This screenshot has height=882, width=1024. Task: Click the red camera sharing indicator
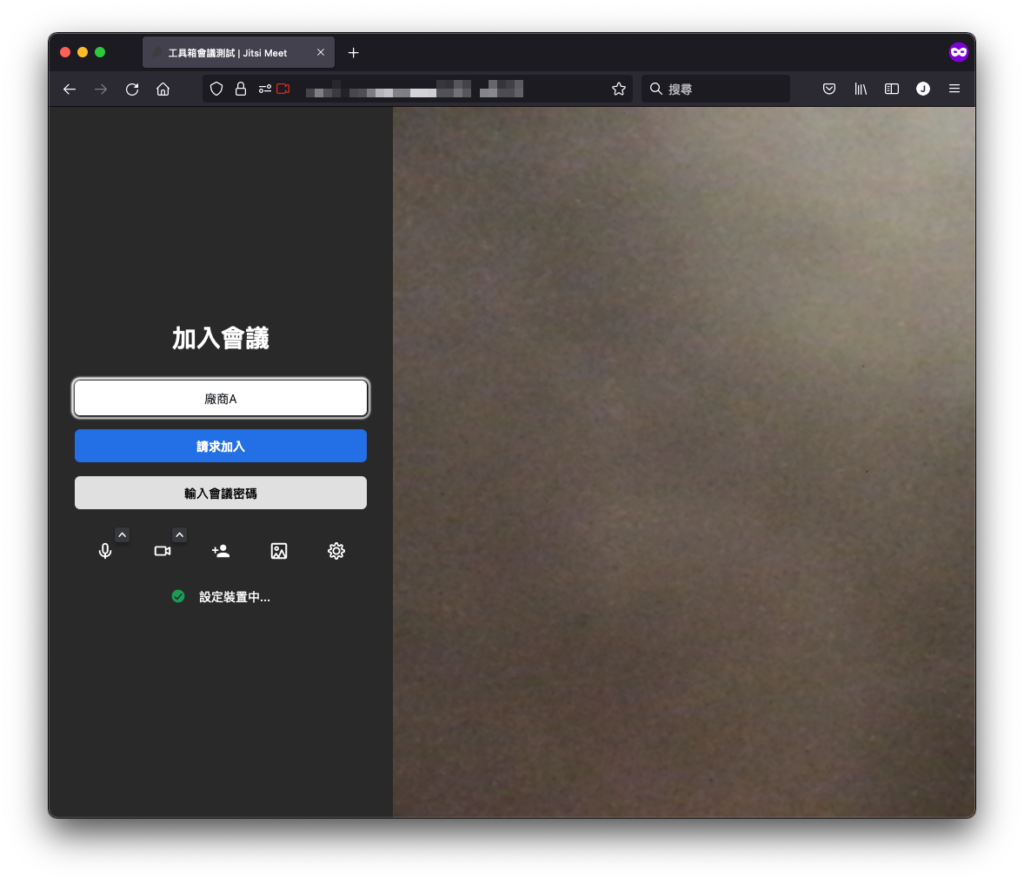click(283, 89)
